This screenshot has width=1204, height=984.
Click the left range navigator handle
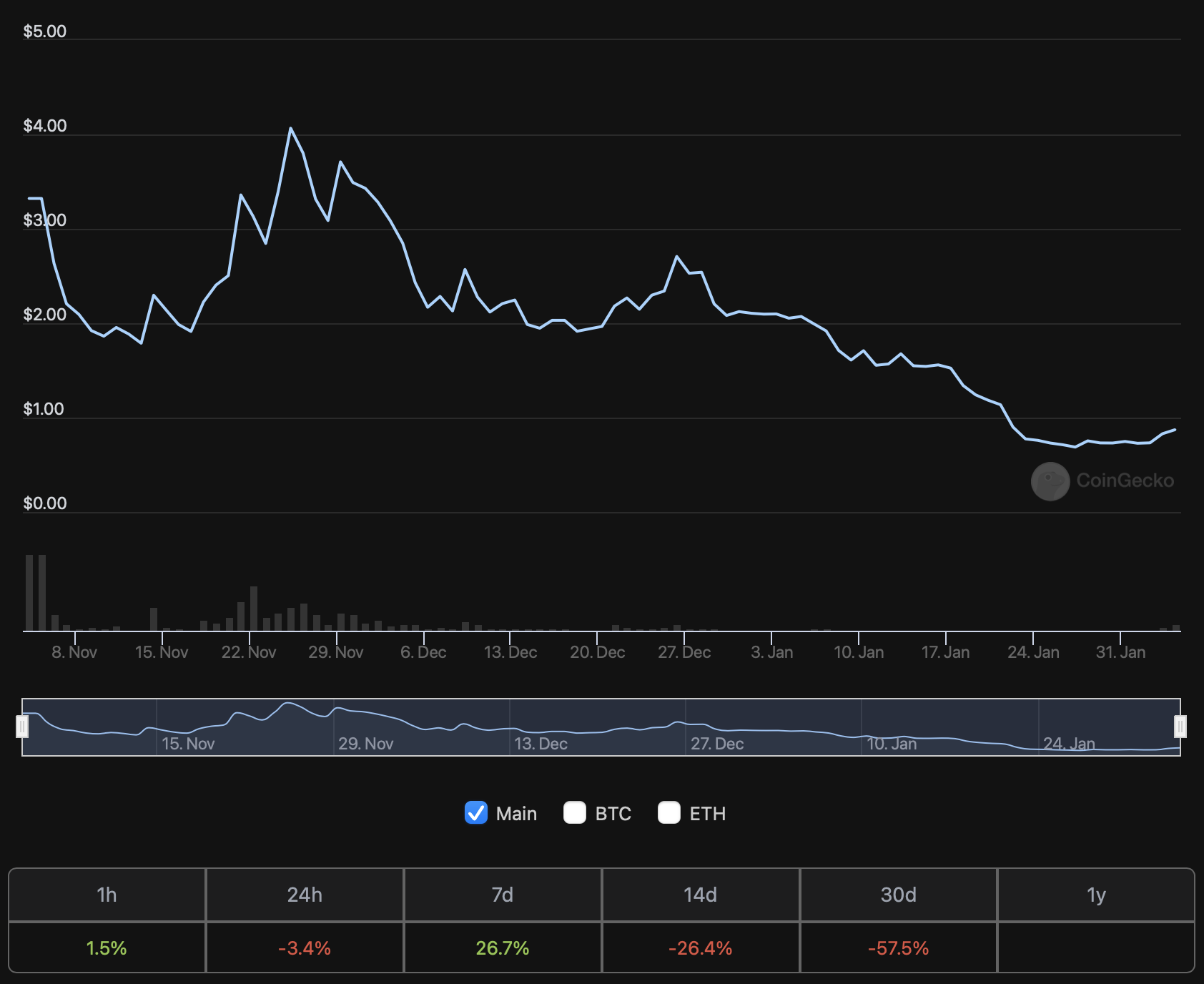click(x=22, y=727)
